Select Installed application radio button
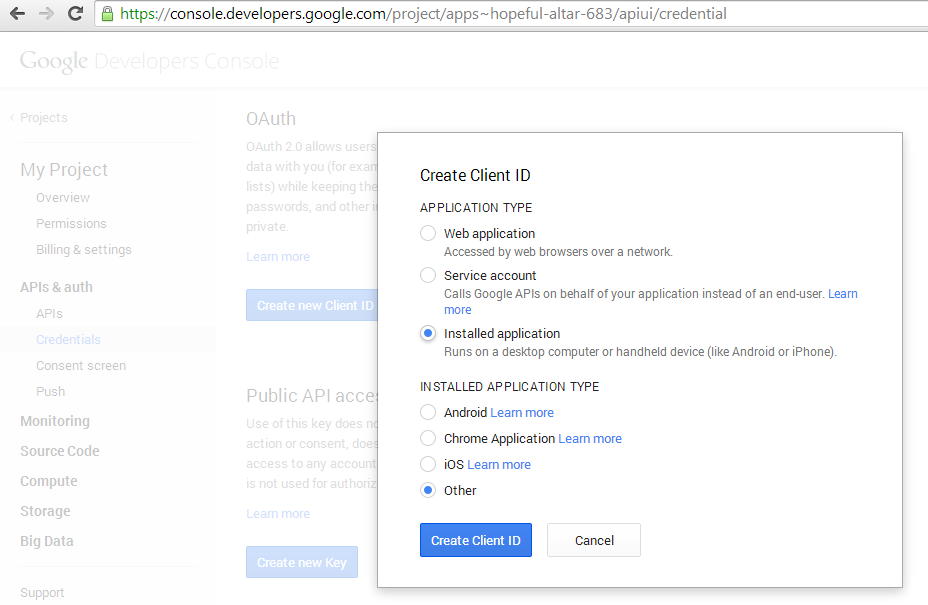 point(428,333)
